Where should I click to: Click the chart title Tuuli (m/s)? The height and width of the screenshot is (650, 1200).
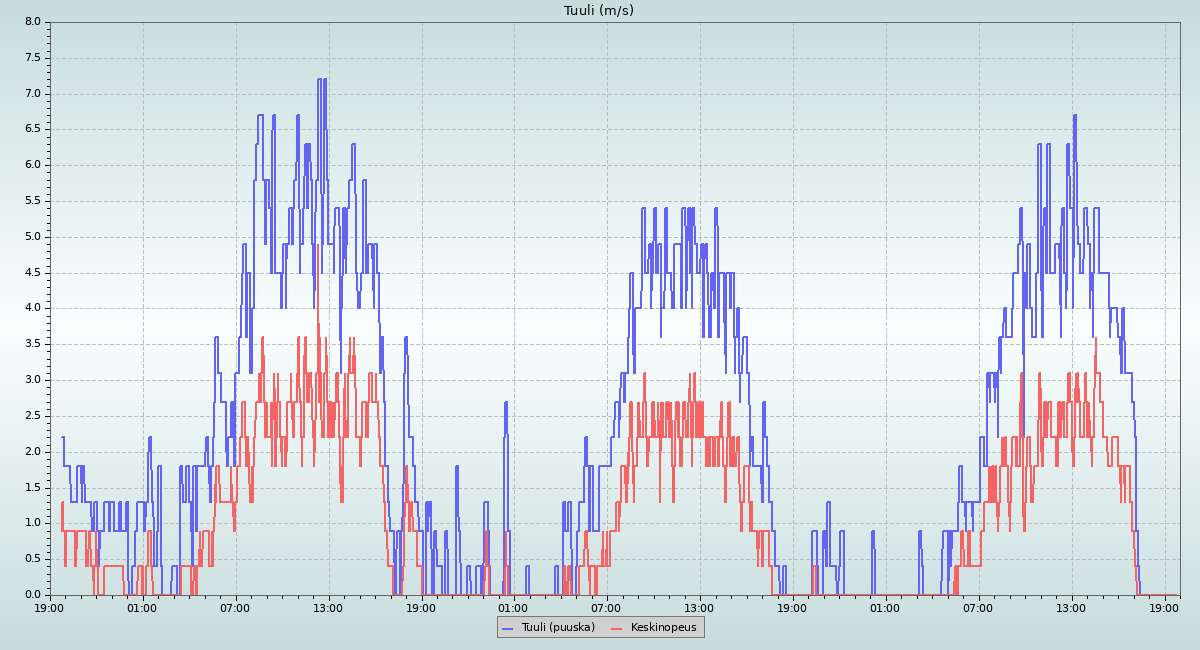(599, 11)
